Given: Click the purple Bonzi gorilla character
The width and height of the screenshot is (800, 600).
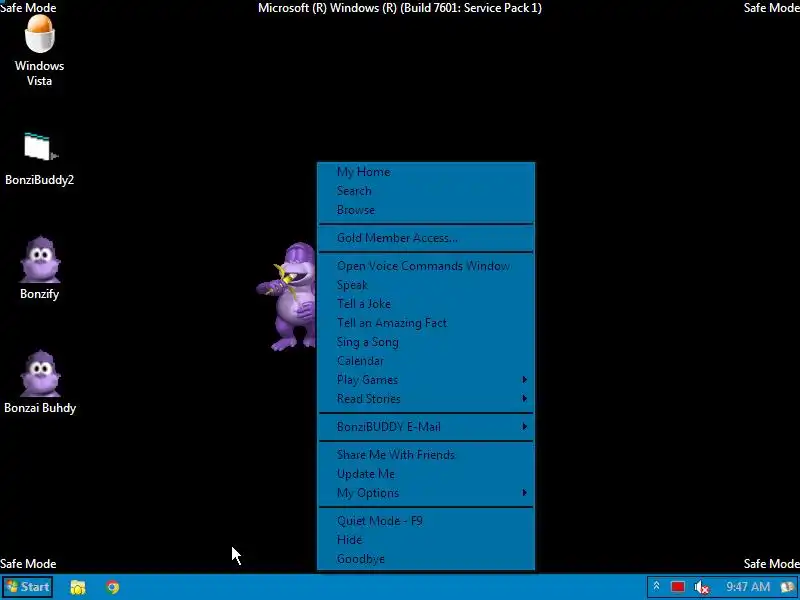Looking at the screenshot, I should point(287,297).
